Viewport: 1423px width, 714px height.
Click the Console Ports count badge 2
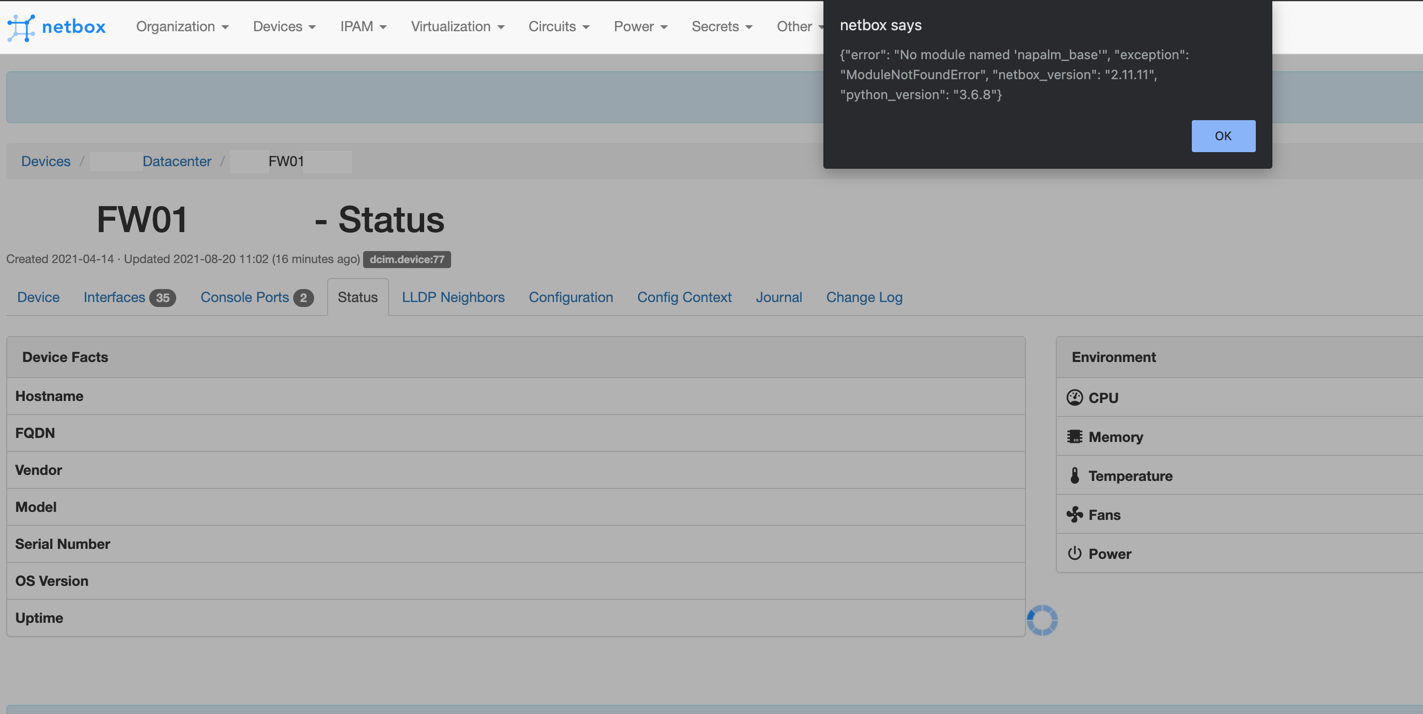[x=303, y=298]
